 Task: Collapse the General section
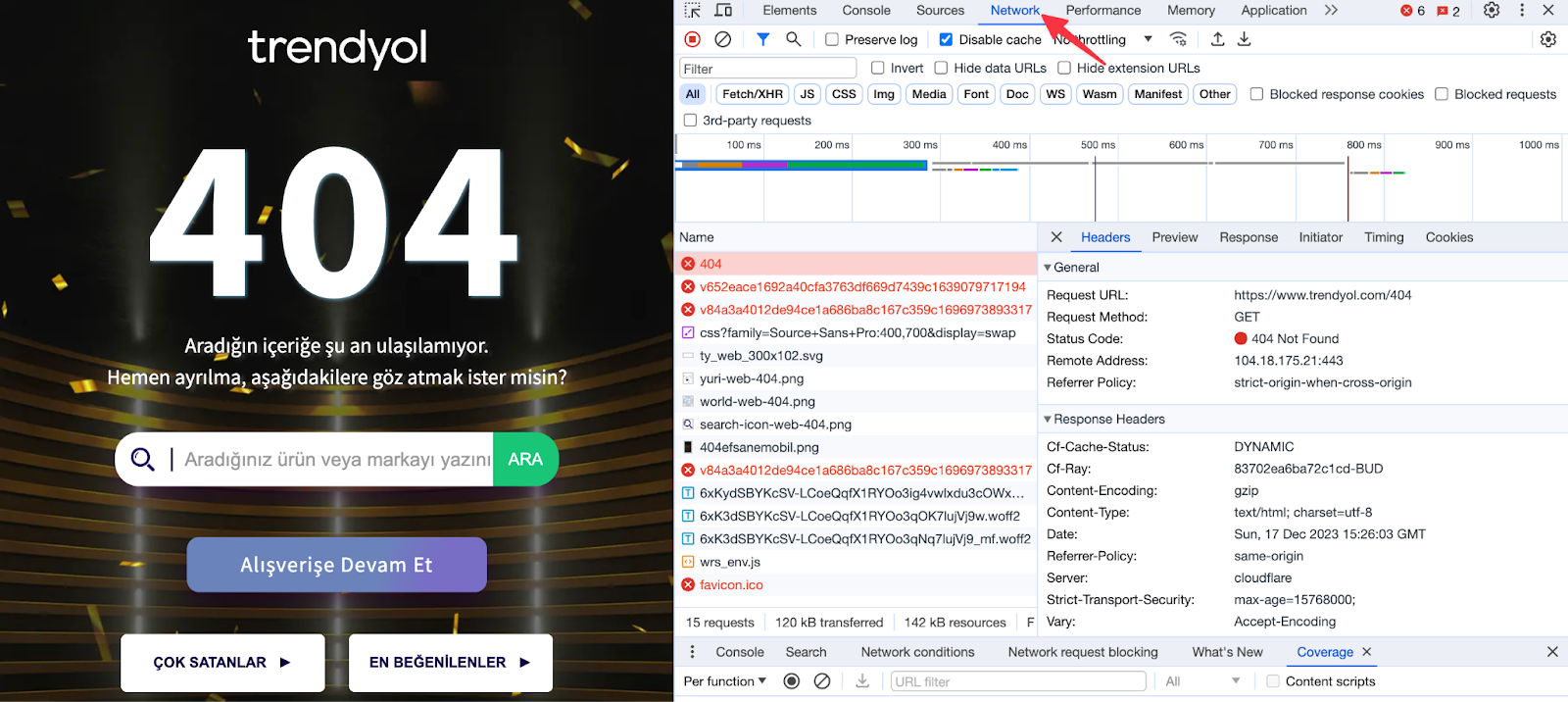pos(1048,268)
